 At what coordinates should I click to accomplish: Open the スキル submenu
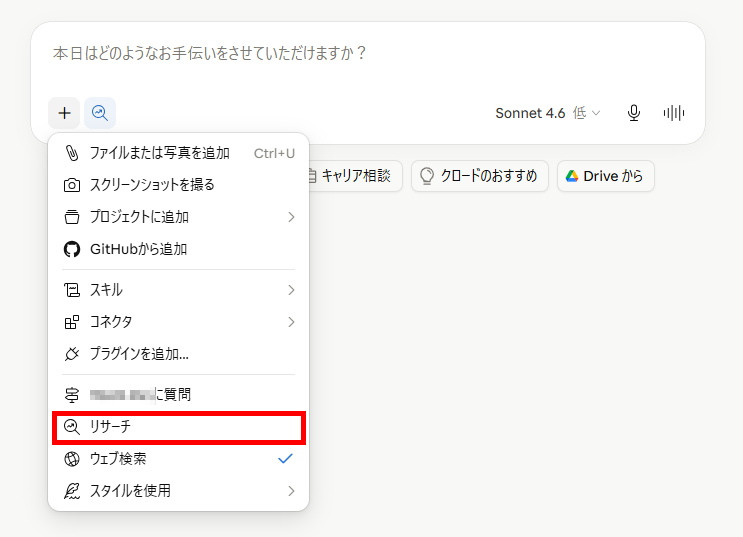179,290
